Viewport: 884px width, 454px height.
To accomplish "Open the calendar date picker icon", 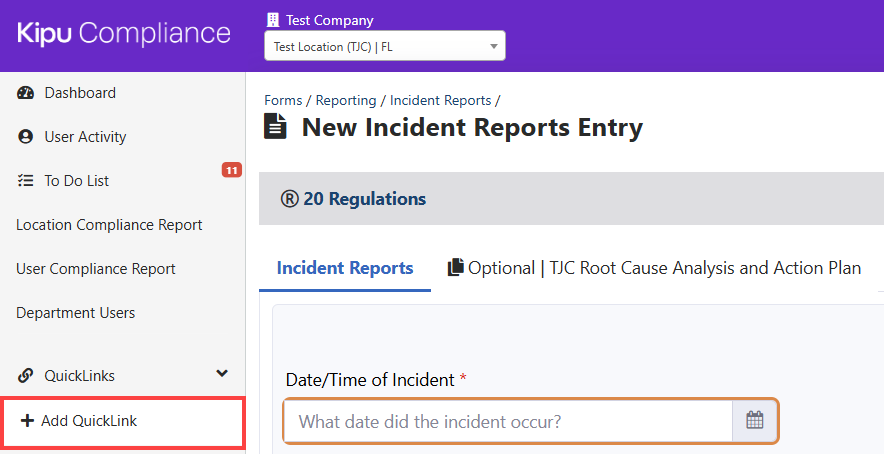I will (x=755, y=421).
